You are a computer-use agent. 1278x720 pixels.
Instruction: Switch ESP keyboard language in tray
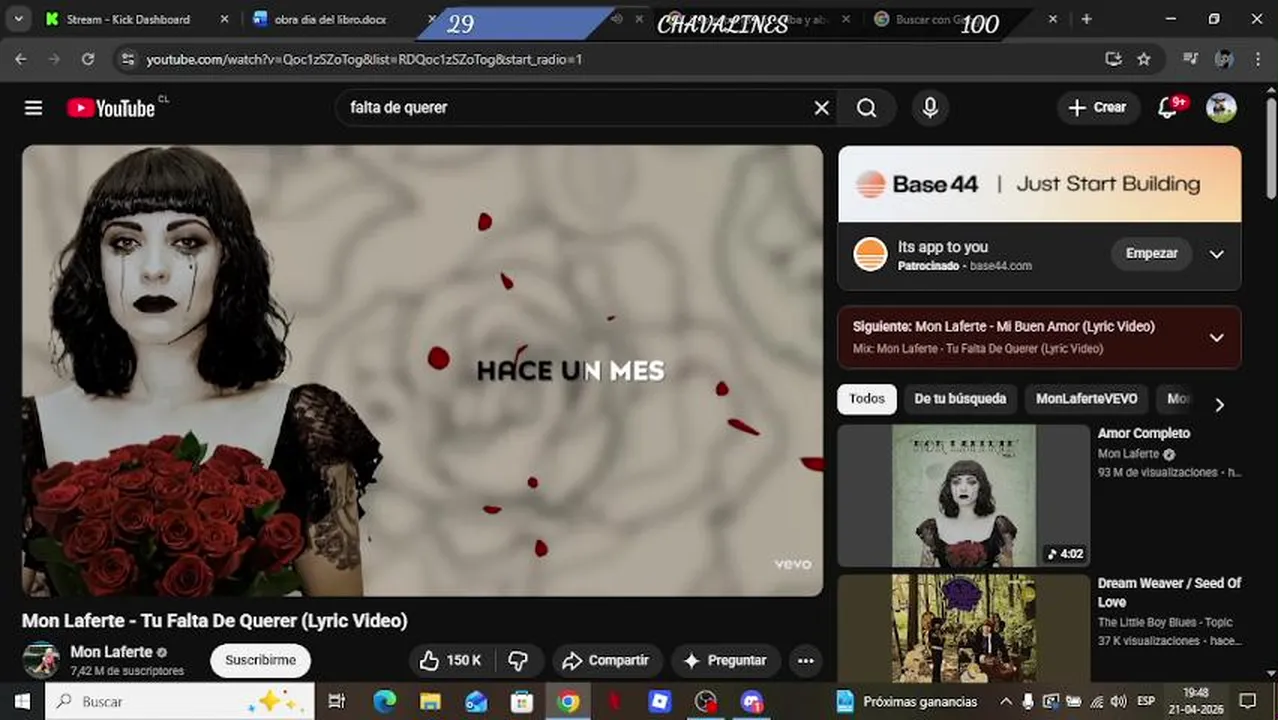(1146, 702)
